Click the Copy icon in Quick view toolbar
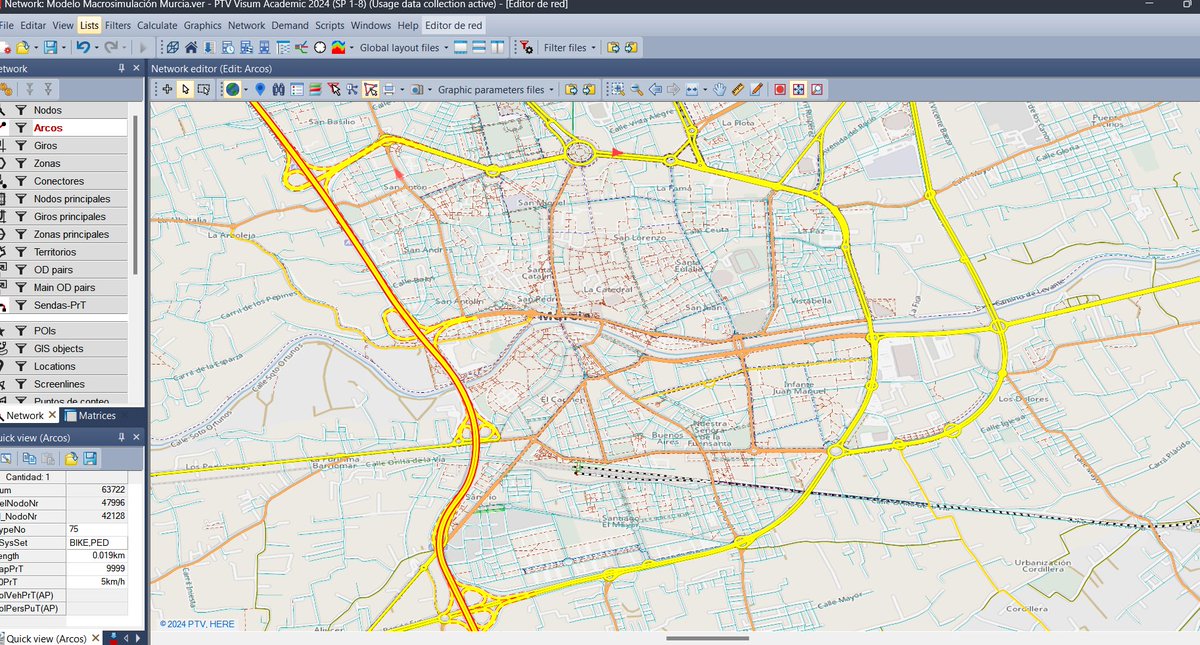Screen dimensions: 1200x645 point(29,459)
